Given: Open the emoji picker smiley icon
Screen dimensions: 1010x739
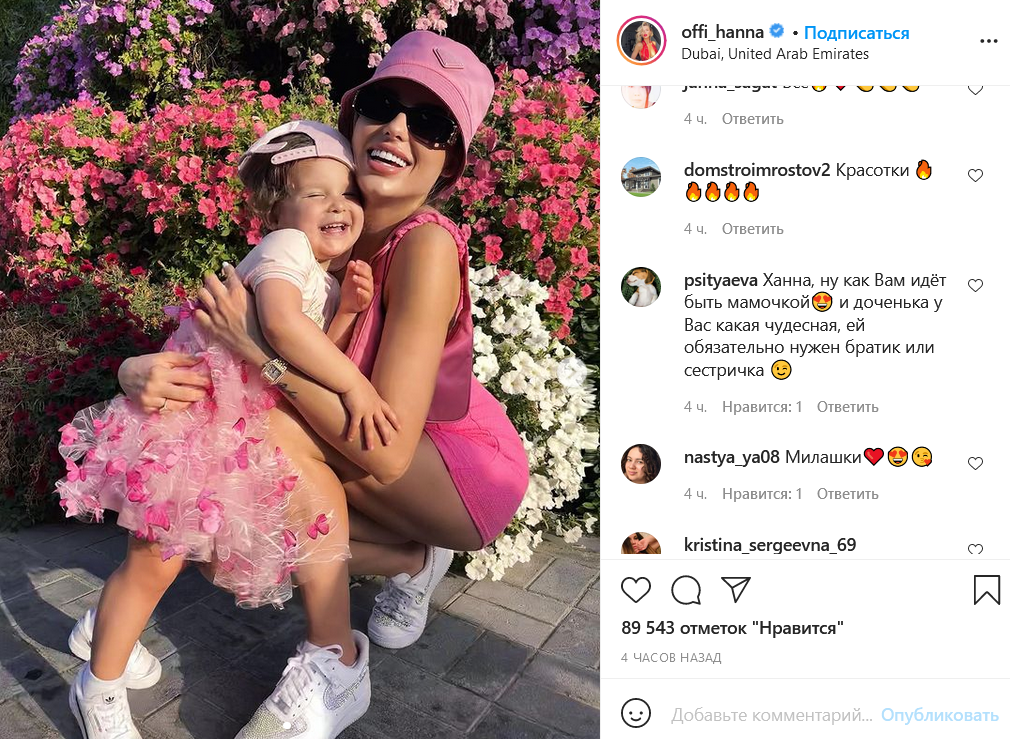Looking at the screenshot, I should [x=636, y=714].
